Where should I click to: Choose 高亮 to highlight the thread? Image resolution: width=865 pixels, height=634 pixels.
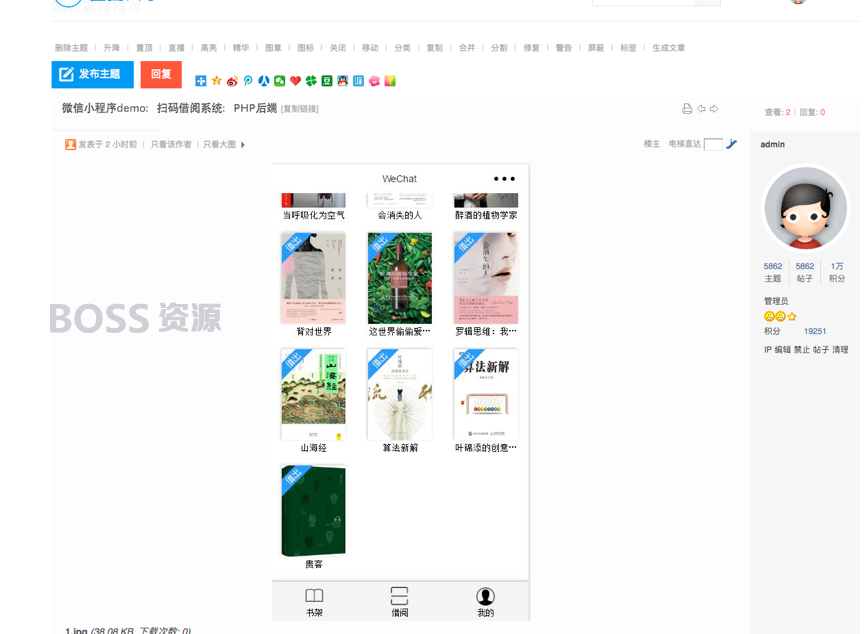(x=209, y=48)
